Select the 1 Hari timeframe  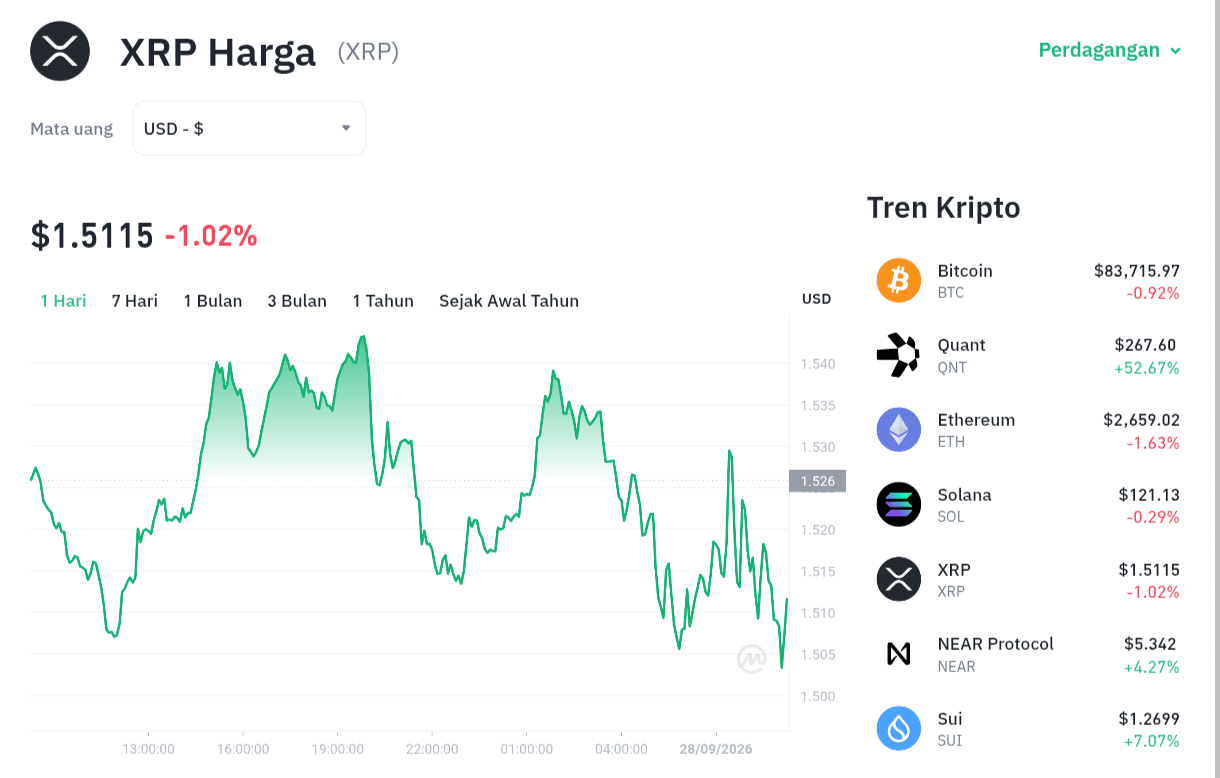[63, 301]
